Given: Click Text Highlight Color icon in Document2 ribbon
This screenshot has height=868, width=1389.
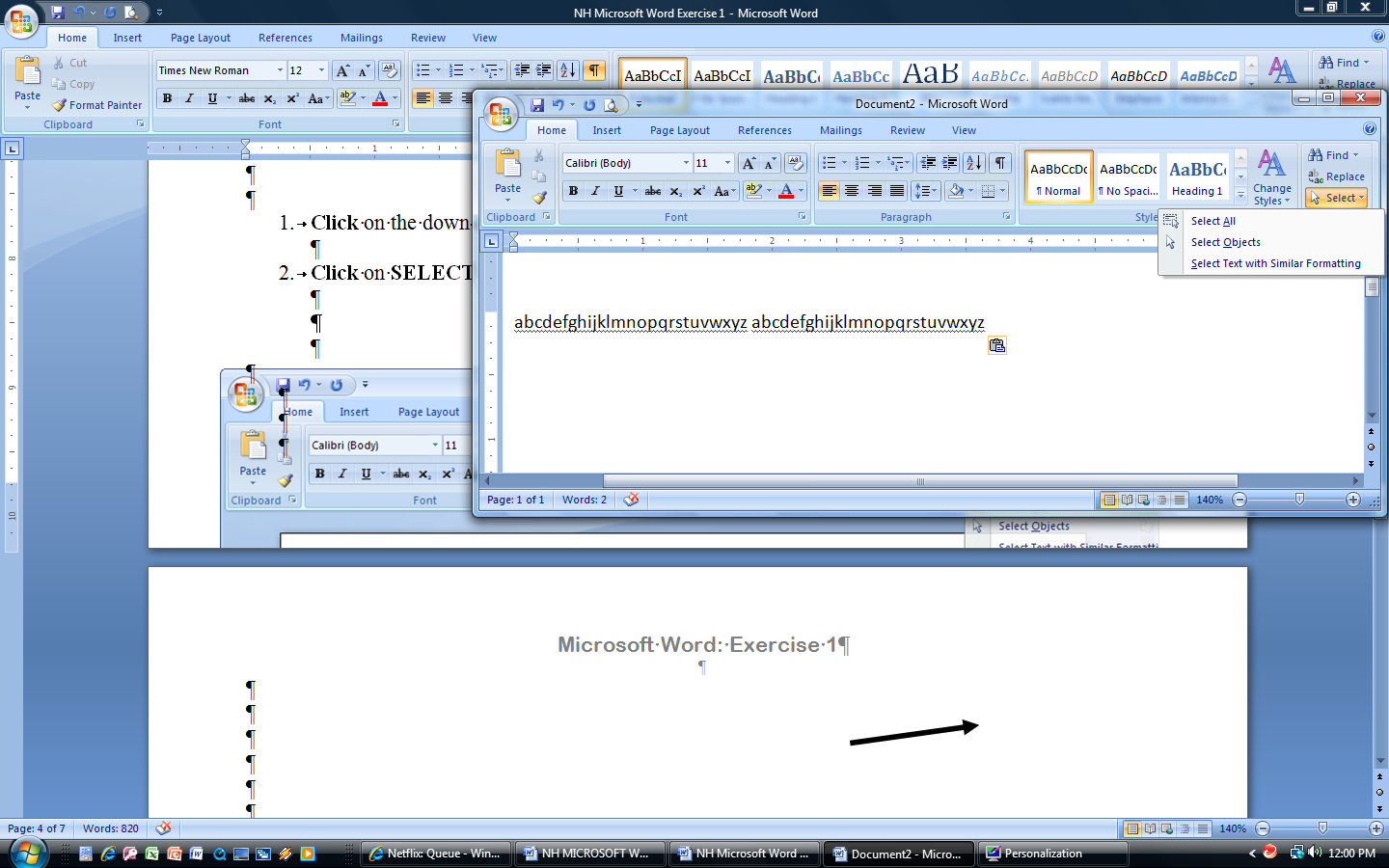Looking at the screenshot, I should (753, 191).
